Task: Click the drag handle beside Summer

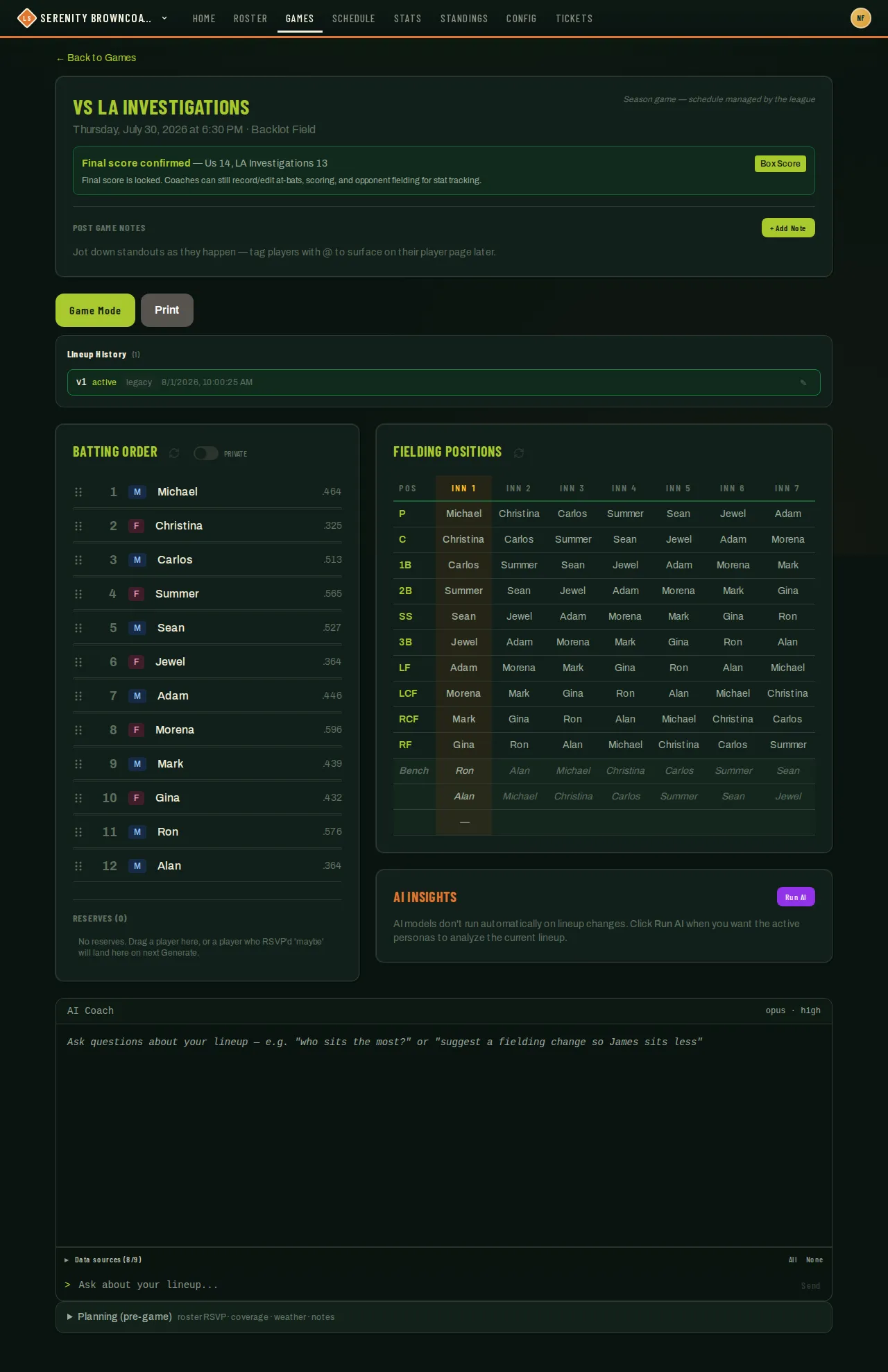Action: (x=78, y=594)
